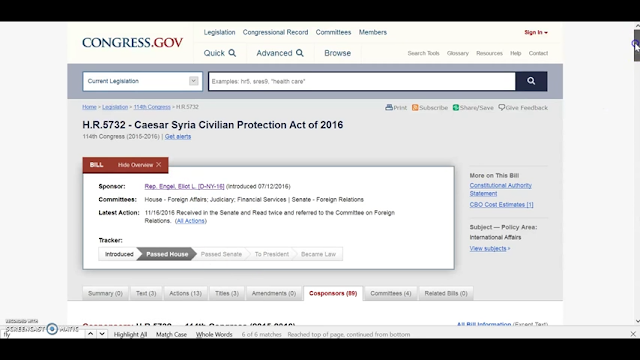Switch to the Amendments (0) tab
Screen dimensions: 640x360
point(273,293)
